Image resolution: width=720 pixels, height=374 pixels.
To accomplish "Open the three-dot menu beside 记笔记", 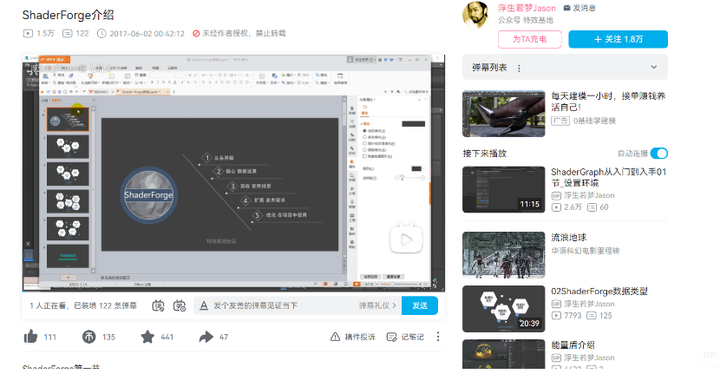I will click(x=438, y=336).
